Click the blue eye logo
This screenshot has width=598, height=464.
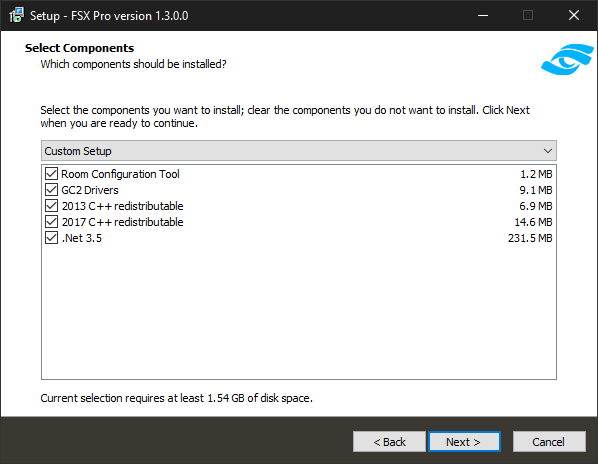[567, 59]
